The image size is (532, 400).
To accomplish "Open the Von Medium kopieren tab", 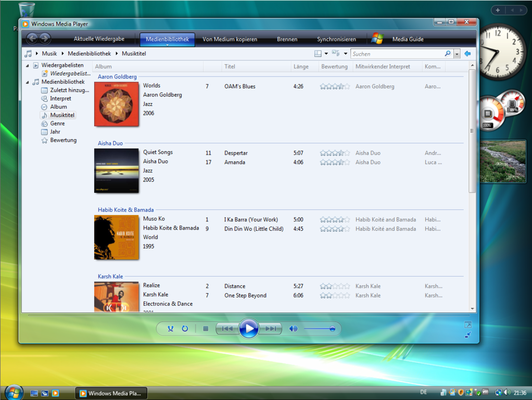I will point(230,39).
